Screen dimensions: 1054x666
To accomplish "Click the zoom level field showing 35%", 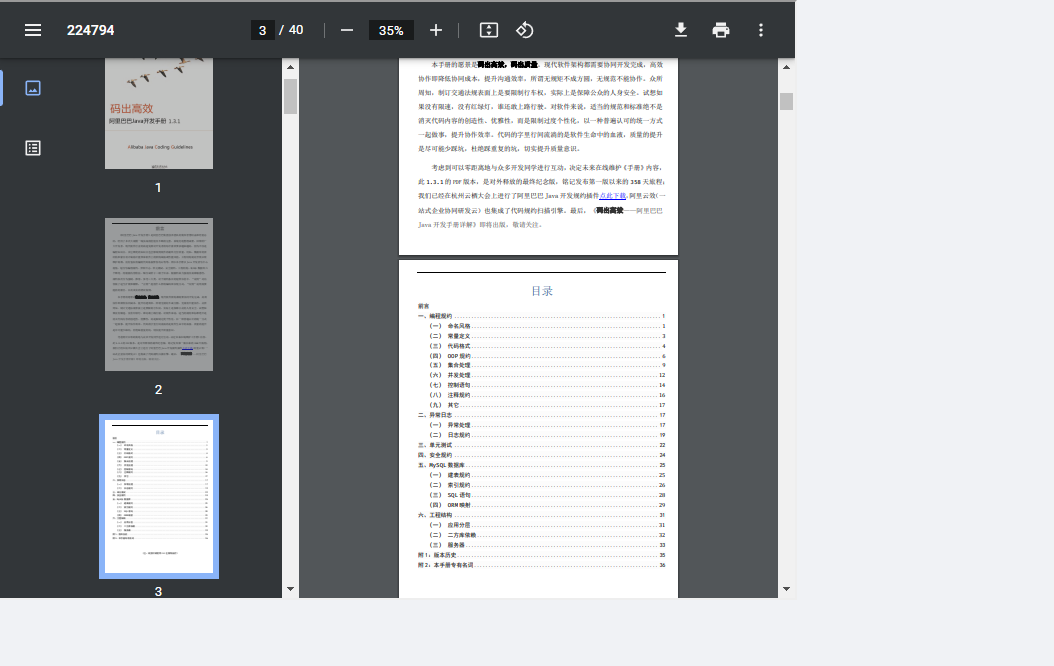I will click(391, 30).
